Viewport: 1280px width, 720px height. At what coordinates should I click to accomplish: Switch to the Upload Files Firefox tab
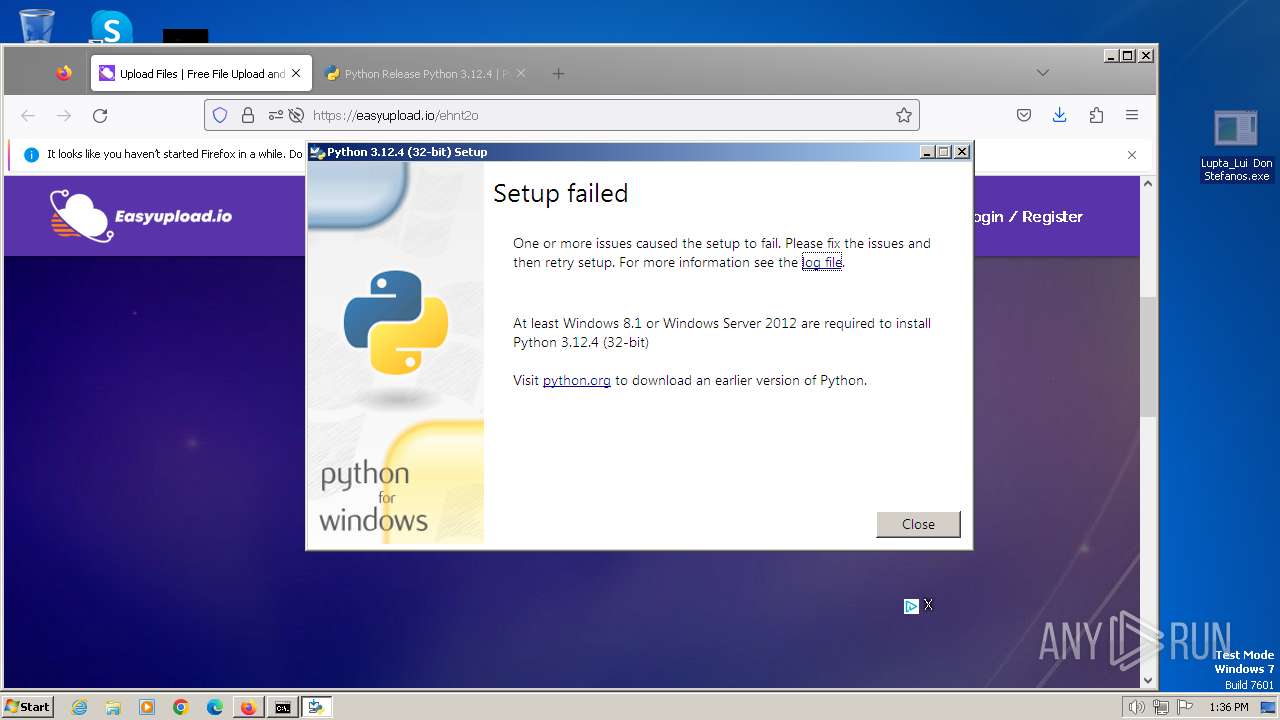(x=201, y=73)
